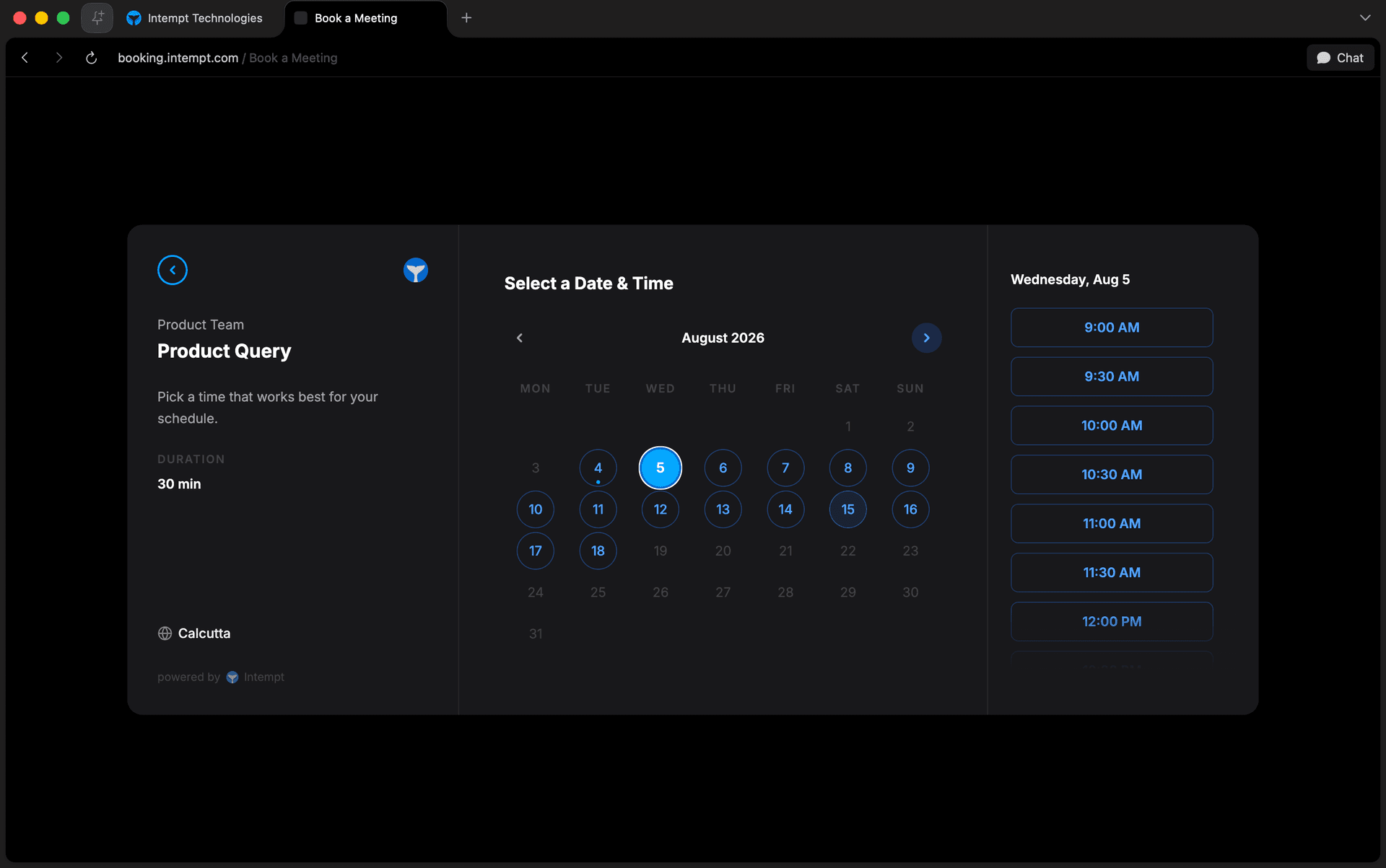Expand the tab list chevron
This screenshot has height=868, width=1386.
click(1365, 18)
